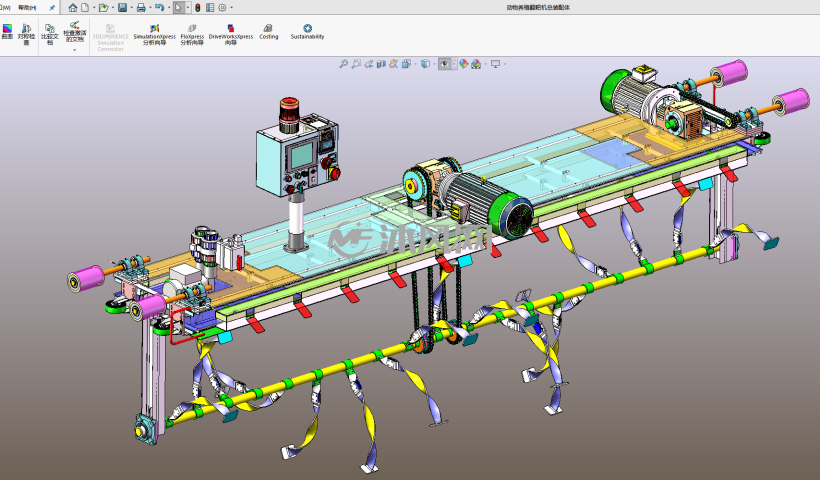Click Previous View icon
The height and width of the screenshot is (480, 820).
tap(369, 64)
